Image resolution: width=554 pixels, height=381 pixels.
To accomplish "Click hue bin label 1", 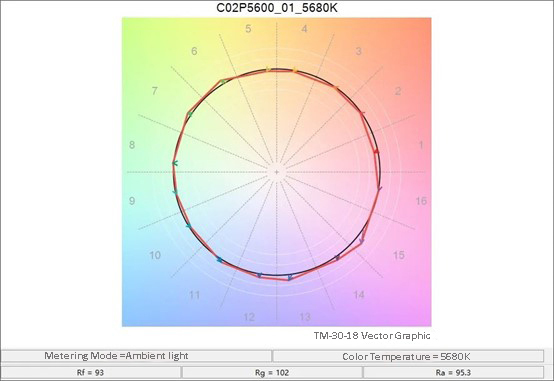I will point(421,145).
